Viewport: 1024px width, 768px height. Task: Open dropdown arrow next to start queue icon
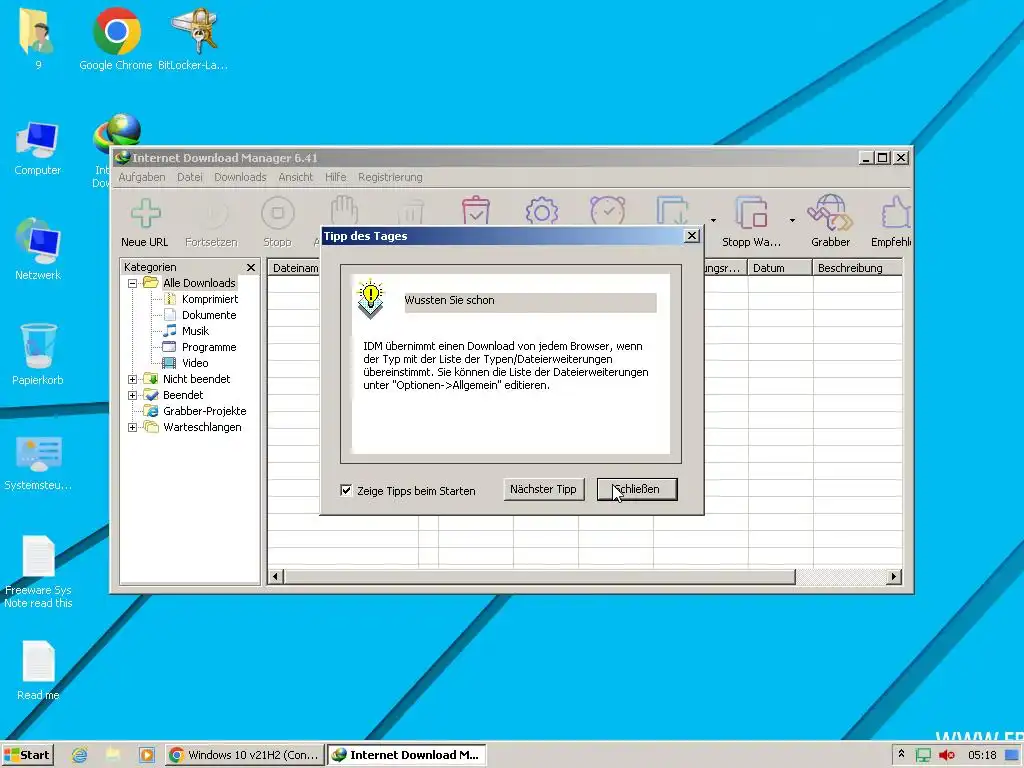(713, 220)
